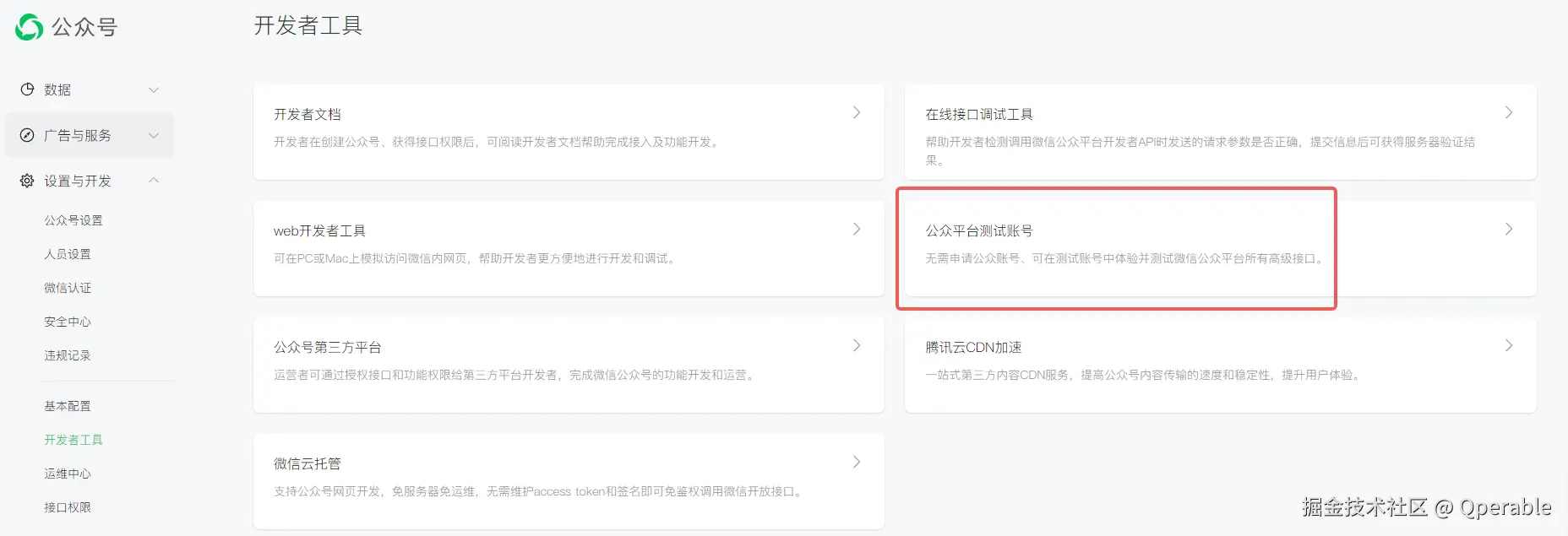Click description starting 无需申请公众账号

coord(1125,258)
